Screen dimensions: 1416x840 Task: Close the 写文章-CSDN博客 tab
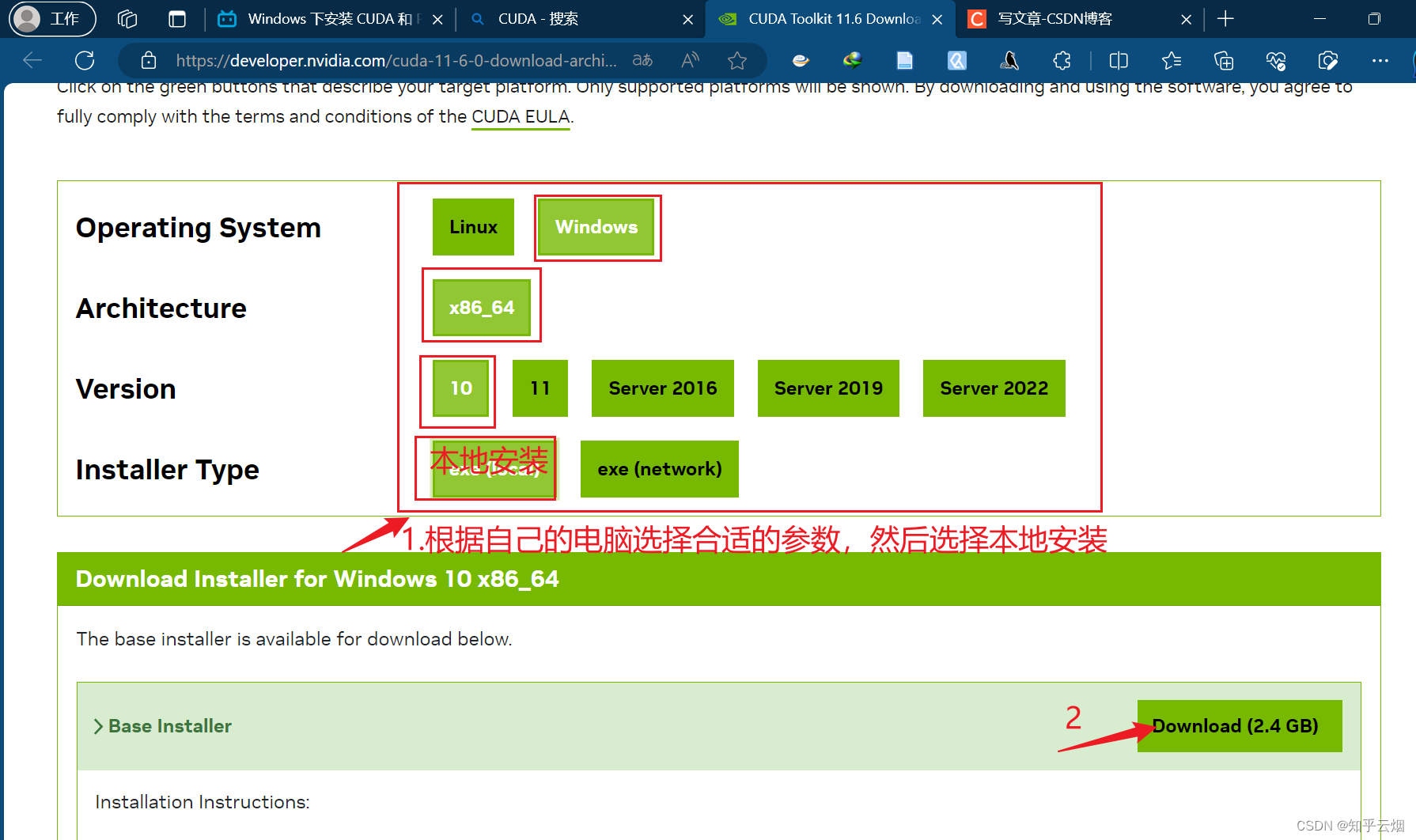pyautogui.click(x=1186, y=19)
